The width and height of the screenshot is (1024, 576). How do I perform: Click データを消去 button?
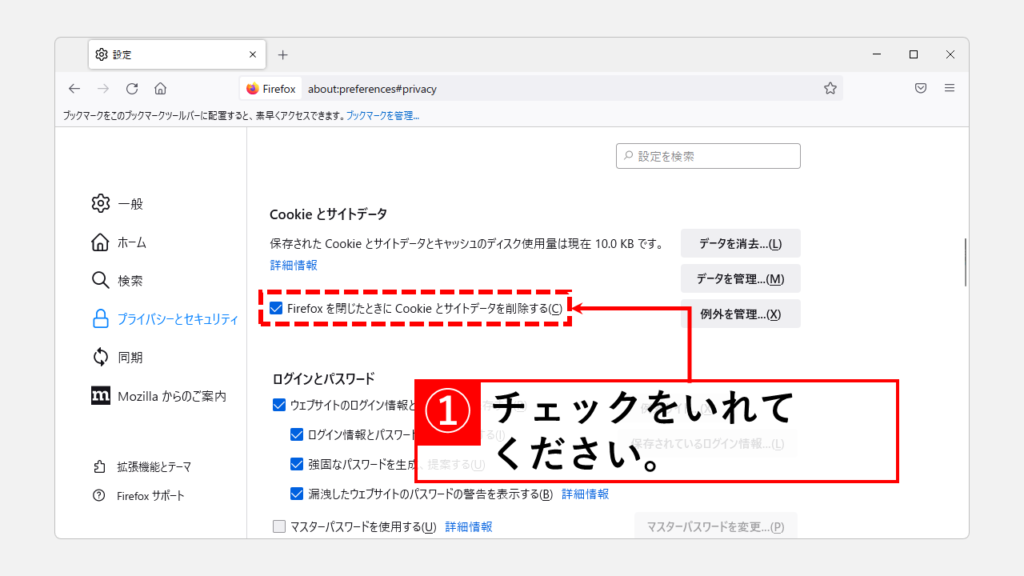click(x=740, y=244)
